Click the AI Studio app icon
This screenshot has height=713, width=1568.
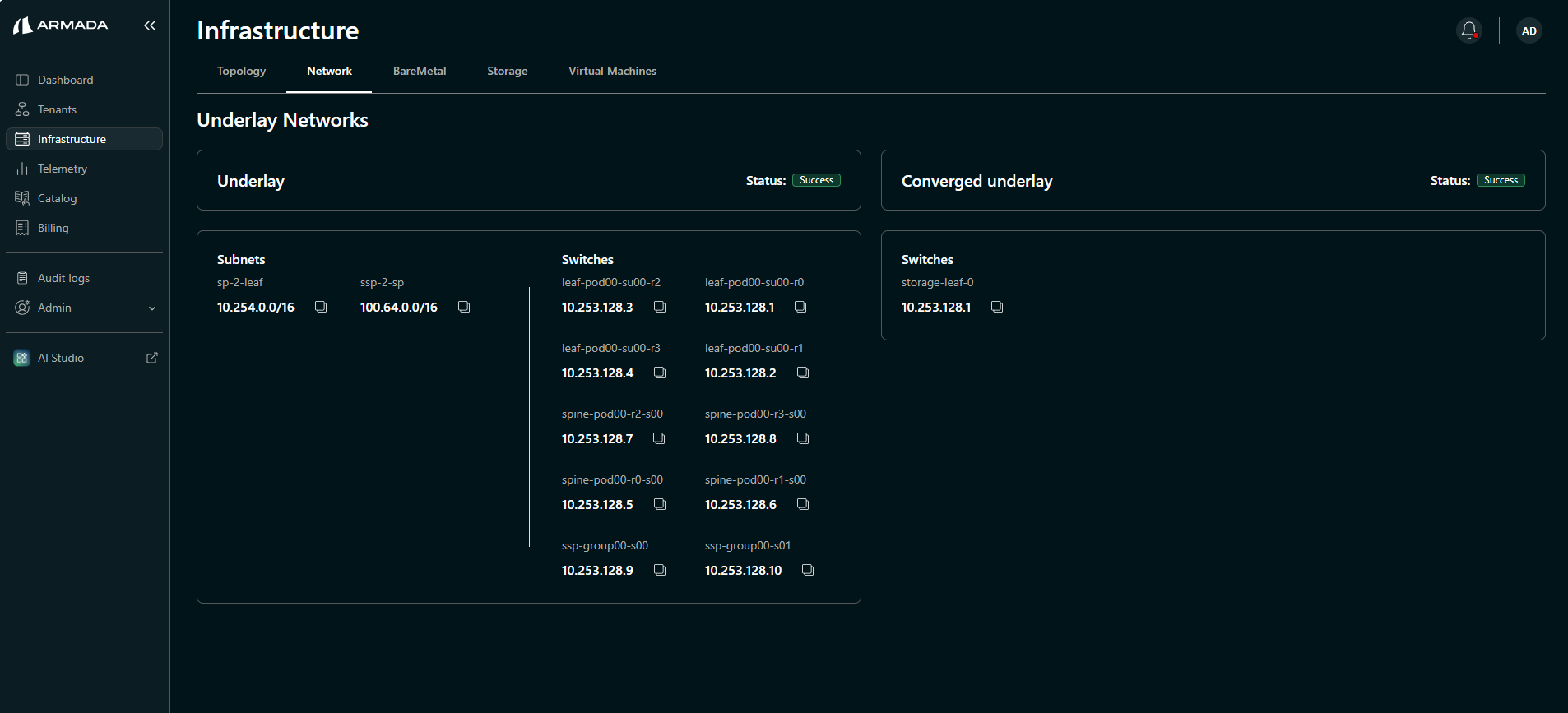(x=22, y=358)
